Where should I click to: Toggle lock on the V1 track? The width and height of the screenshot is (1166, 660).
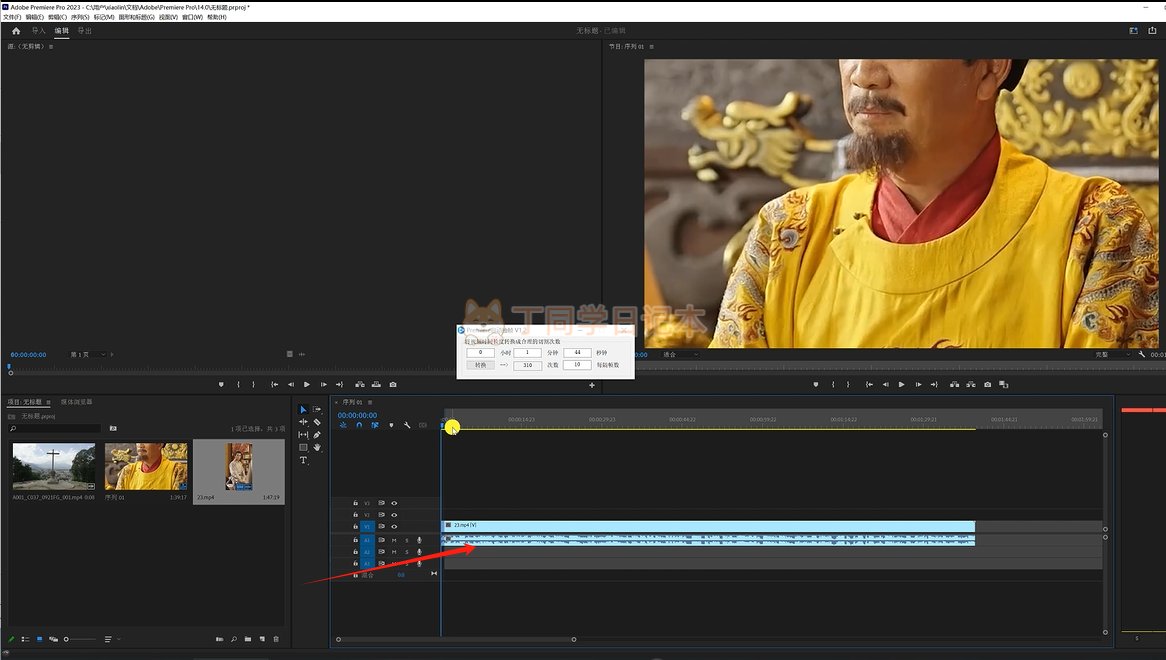tap(355, 526)
